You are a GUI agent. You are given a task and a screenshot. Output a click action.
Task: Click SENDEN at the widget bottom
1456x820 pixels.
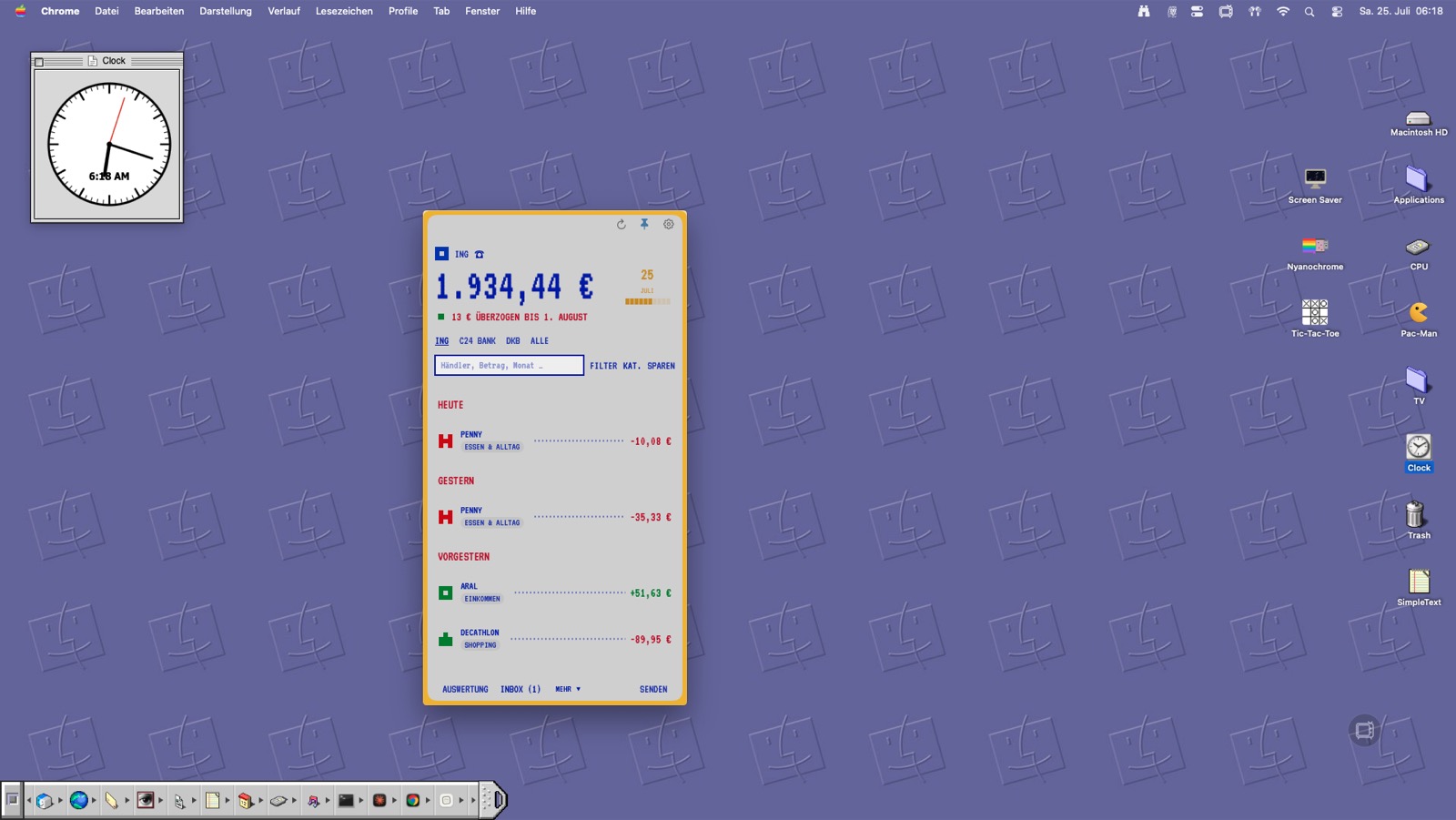click(x=653, y=690)
